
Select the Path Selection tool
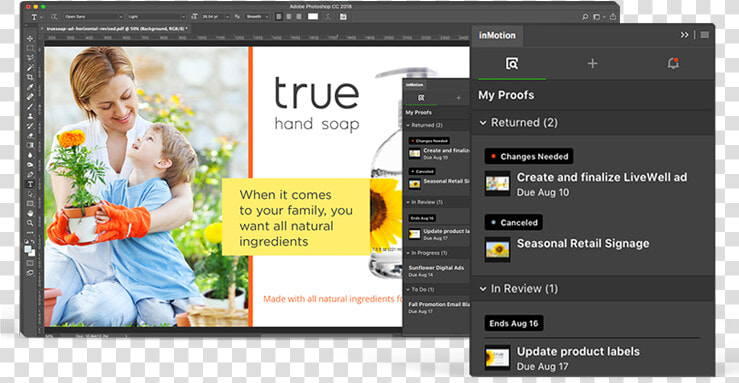30,194
